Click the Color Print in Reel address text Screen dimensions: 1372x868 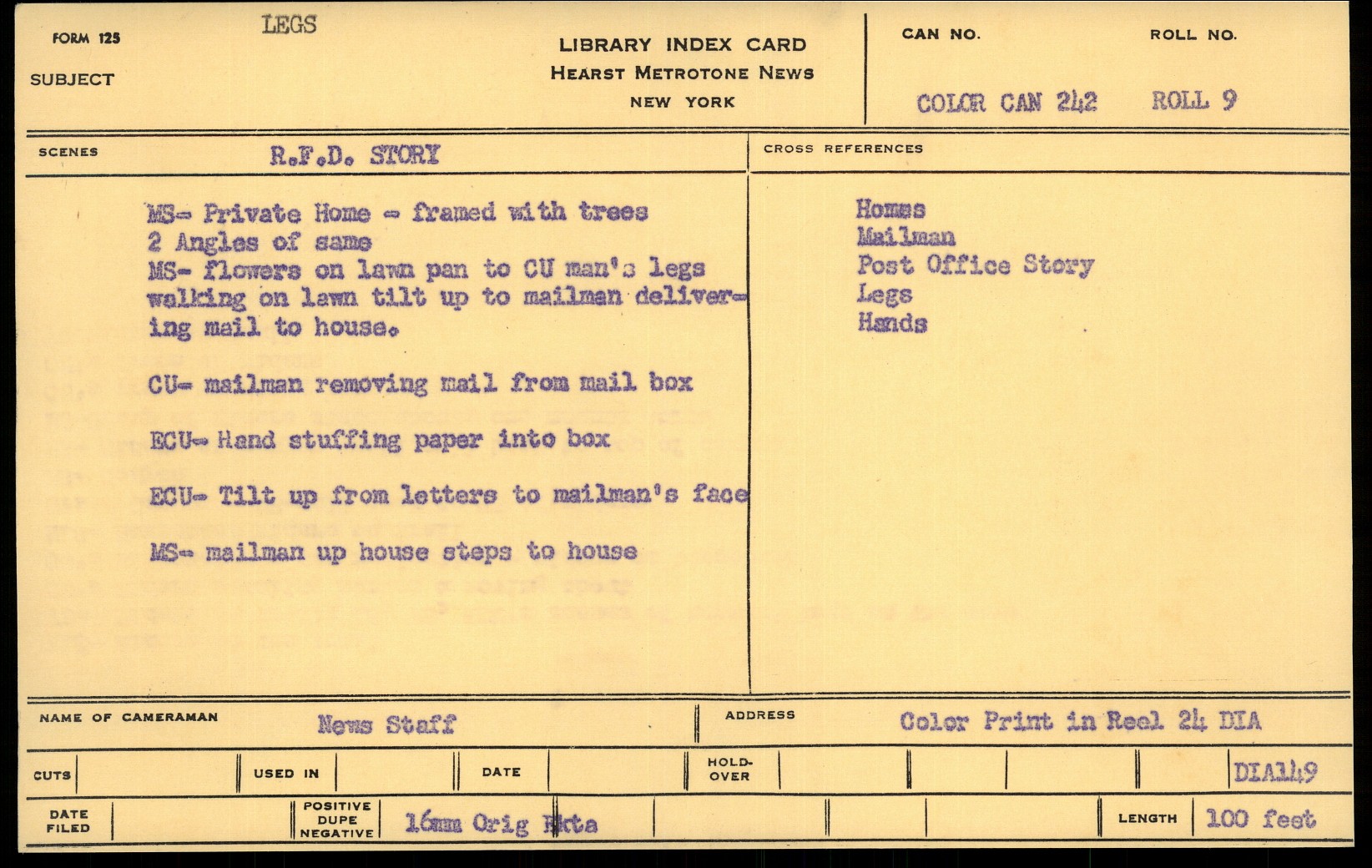pos(1080,721)
